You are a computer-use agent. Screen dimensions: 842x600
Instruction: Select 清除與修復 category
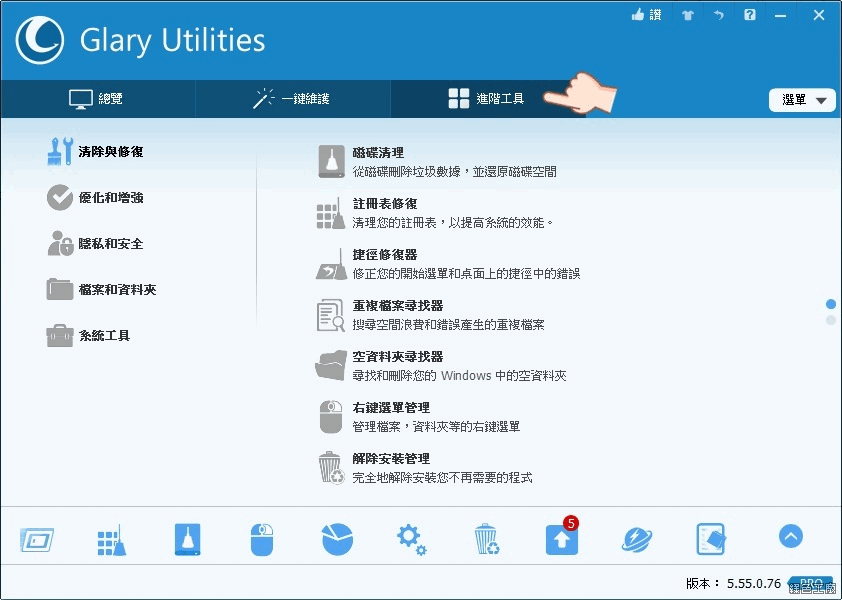[x=111, y=152]
